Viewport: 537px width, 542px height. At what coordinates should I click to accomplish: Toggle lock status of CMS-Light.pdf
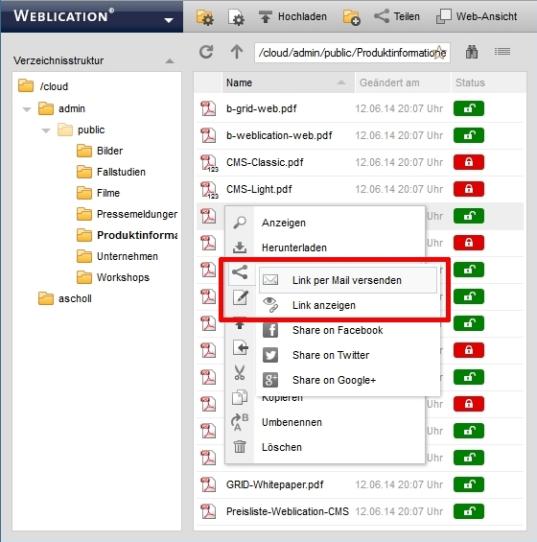(469, 189)
